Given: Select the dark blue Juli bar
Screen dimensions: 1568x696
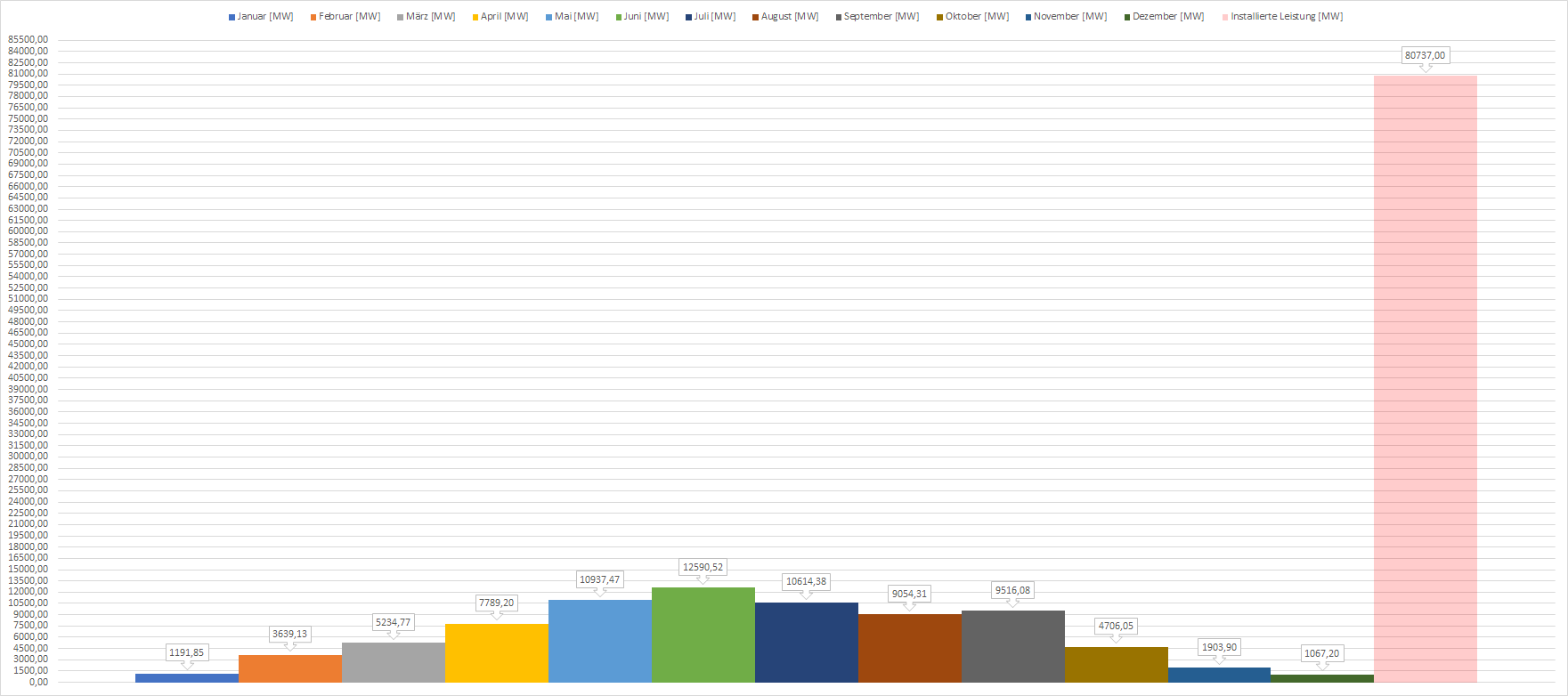Looking at the screenshot, I should [806, 642].
